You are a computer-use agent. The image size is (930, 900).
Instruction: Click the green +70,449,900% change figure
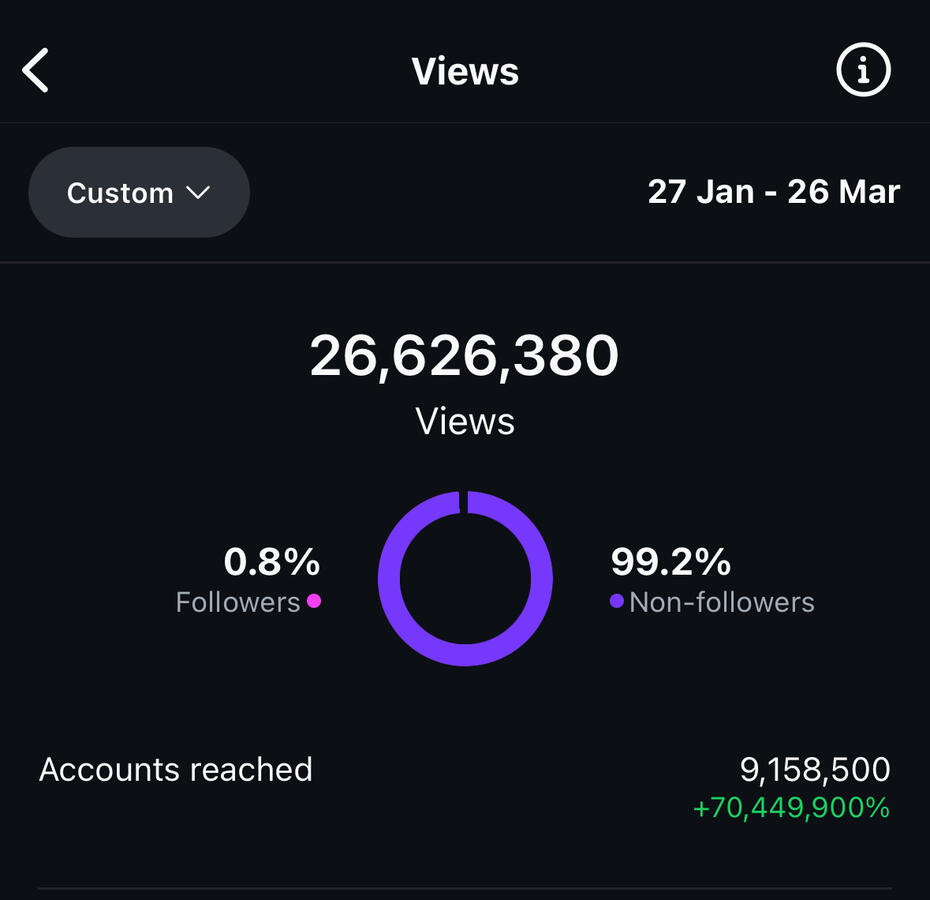coord(791,807)
